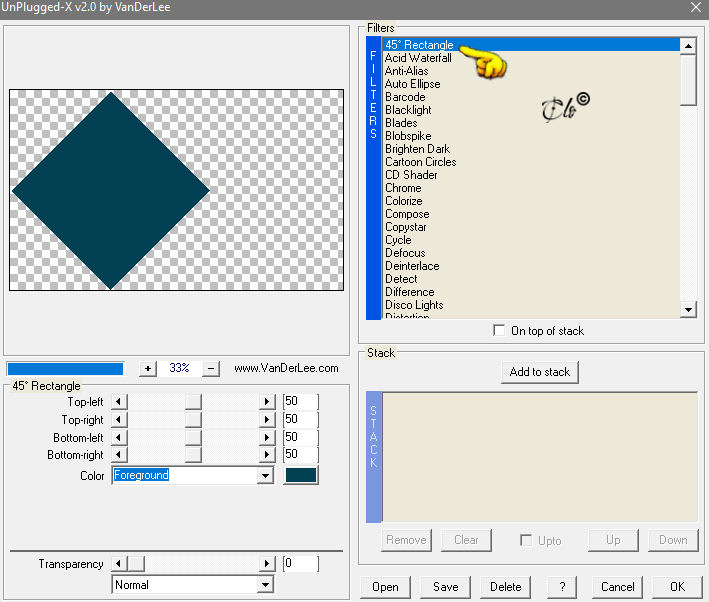The width and height of the screenshot is (709, 602).
Task: Click the zoom out minus button
Action: pos(211,369)
